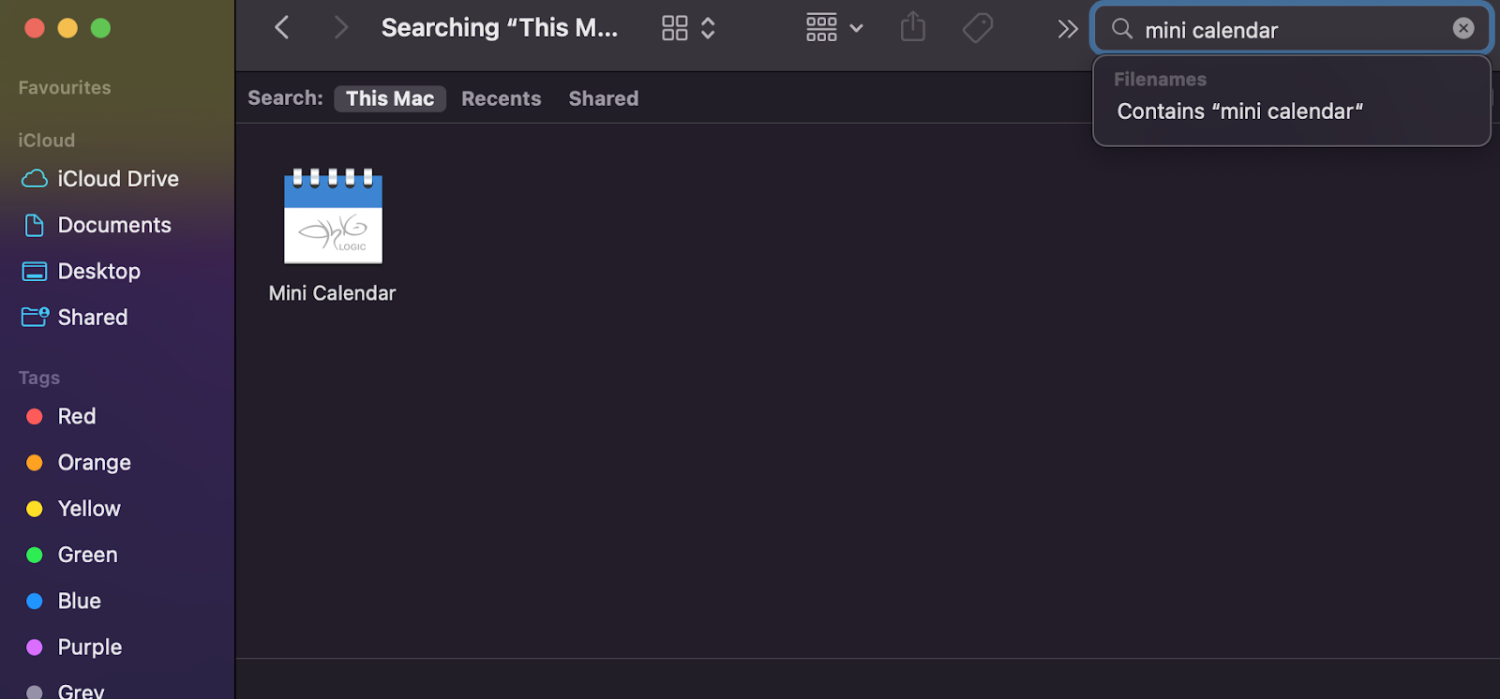Open the grouping options chevron
Viewport: 1500px width, 699px height.
tap(708, 27)
